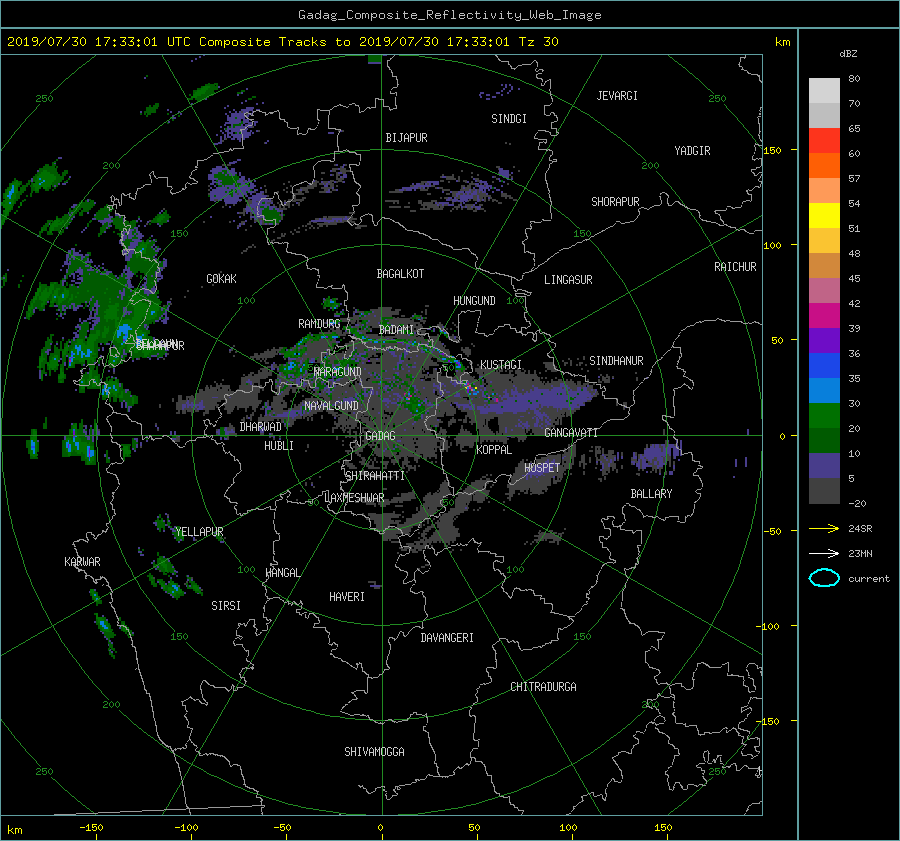Click the SHIVAMOGGA city label
This screenshot has width=900, height=841.
coord(374,752)
